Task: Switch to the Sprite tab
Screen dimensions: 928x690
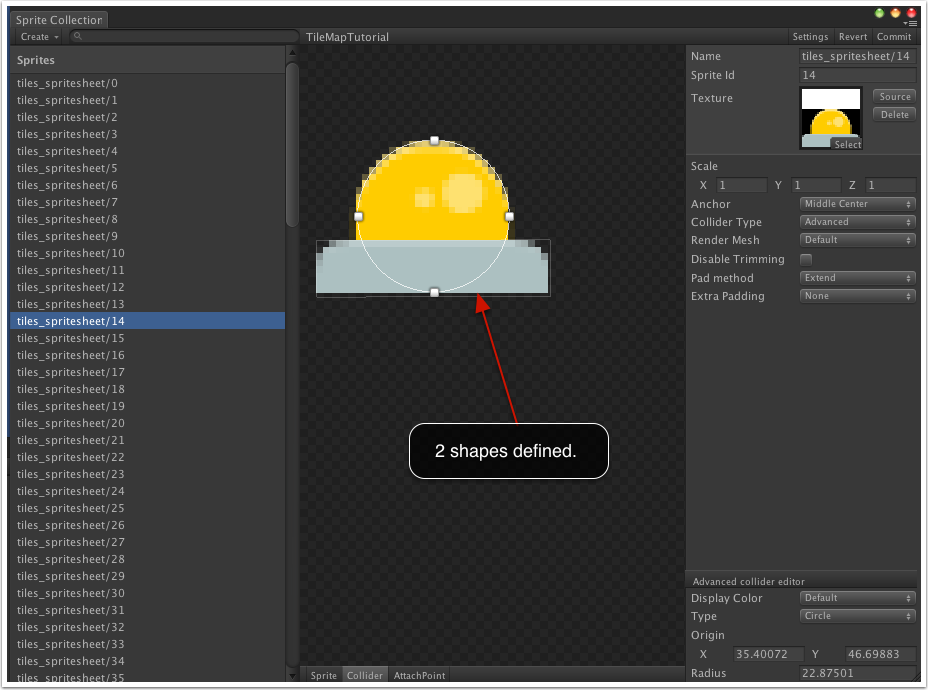Action: 323,675
